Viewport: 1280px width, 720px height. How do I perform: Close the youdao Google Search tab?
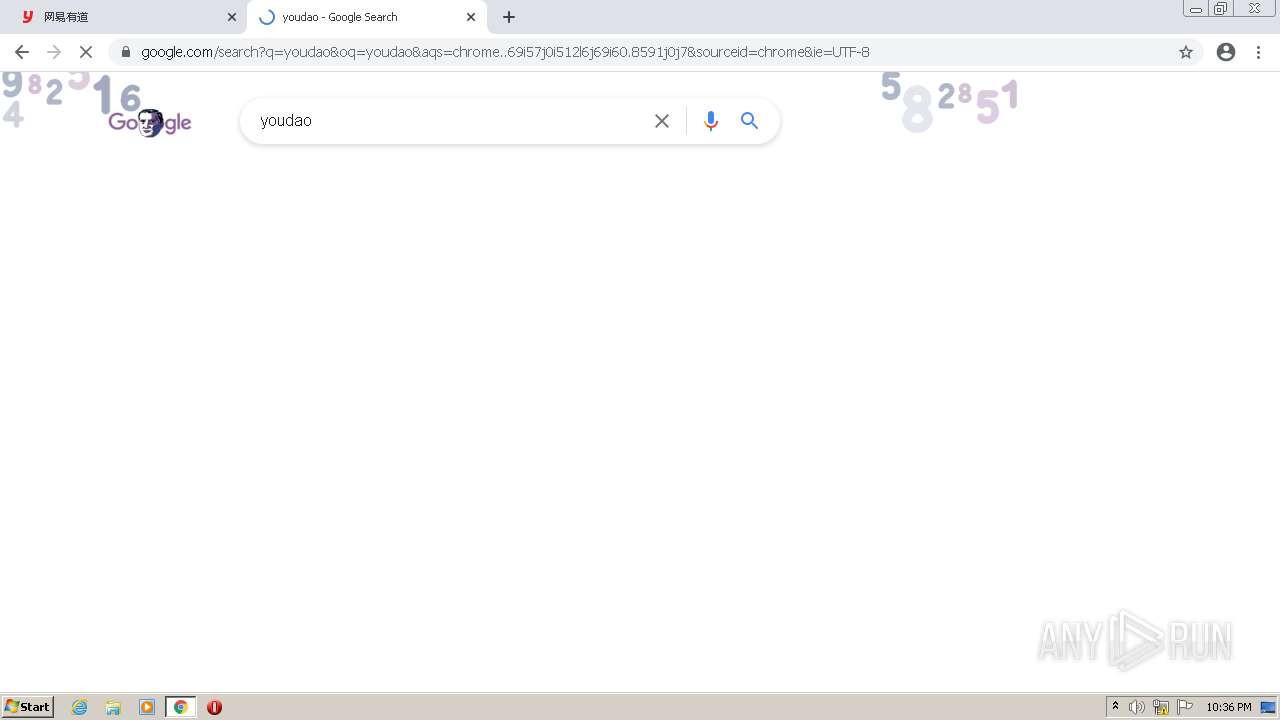(x=471, y=17)
